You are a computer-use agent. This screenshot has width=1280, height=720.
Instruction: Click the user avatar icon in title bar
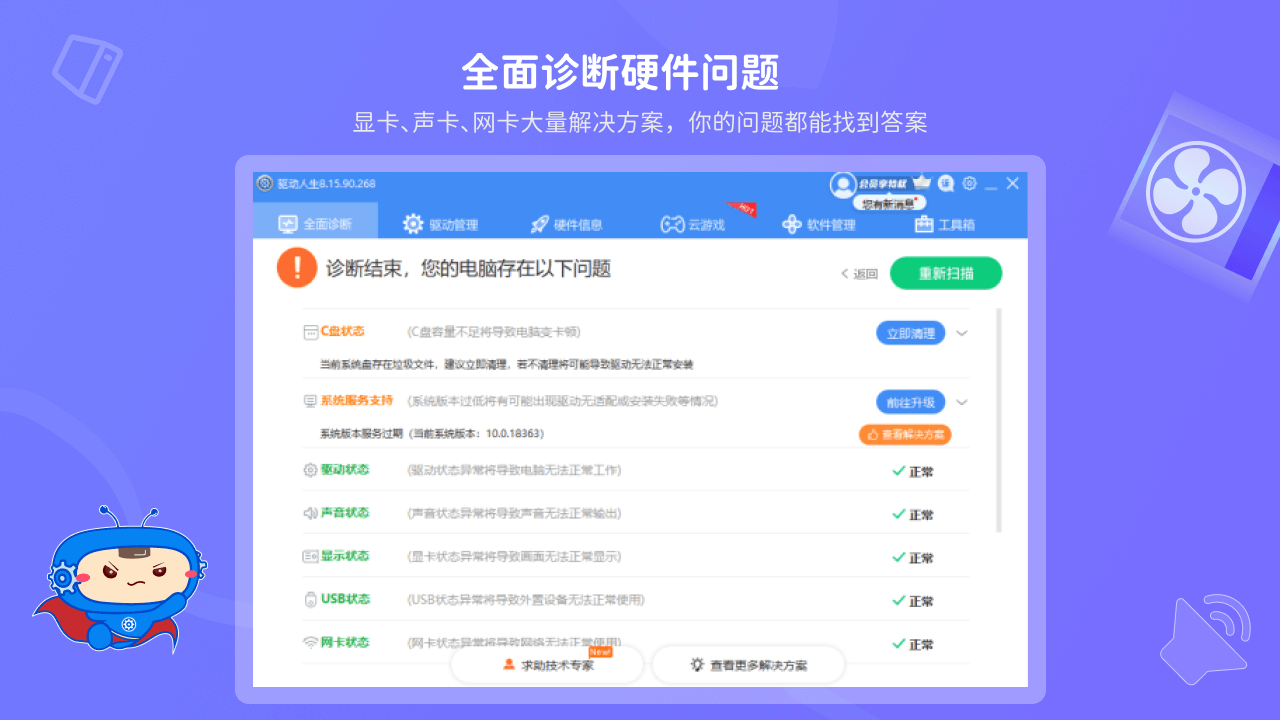(843, 184)
